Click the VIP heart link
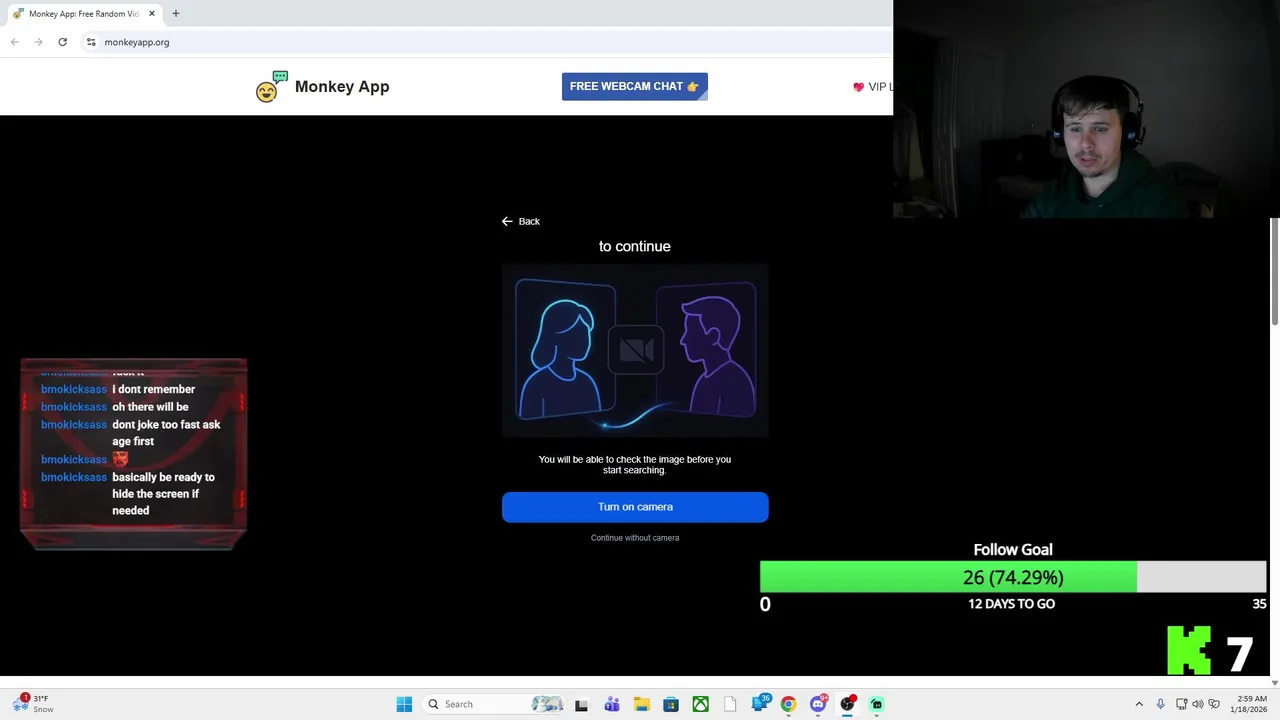 (x=872, y=87)
